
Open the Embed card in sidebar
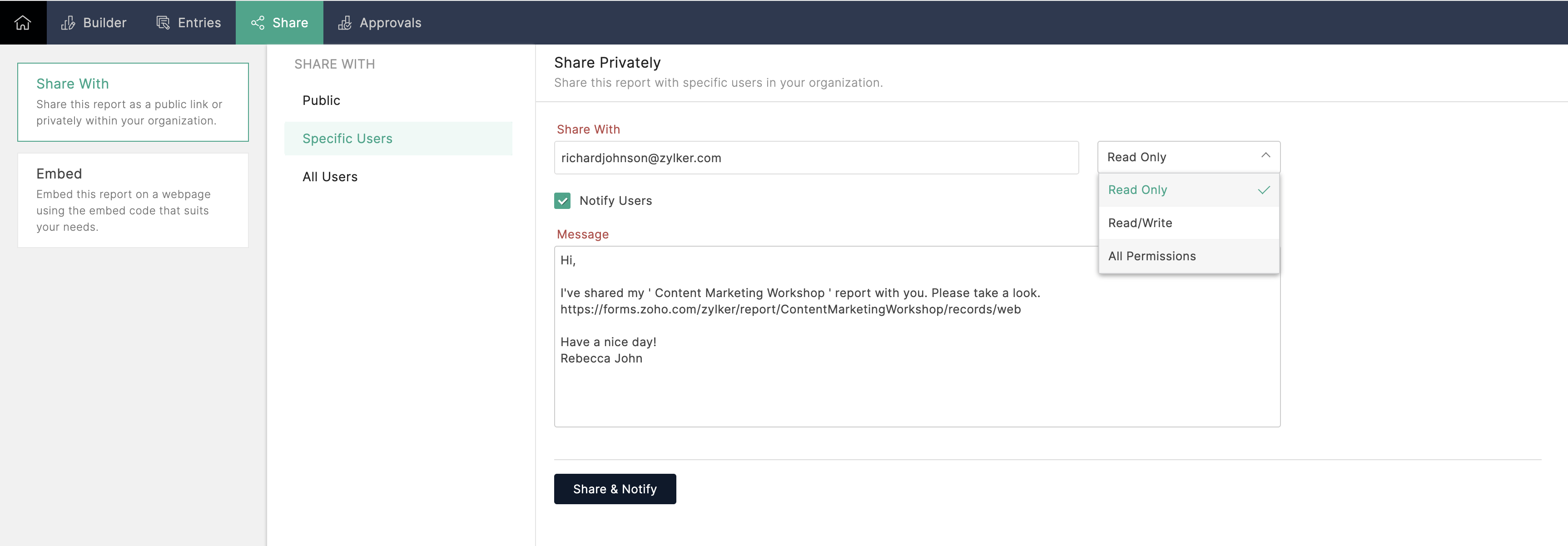[x=133, y=200]
